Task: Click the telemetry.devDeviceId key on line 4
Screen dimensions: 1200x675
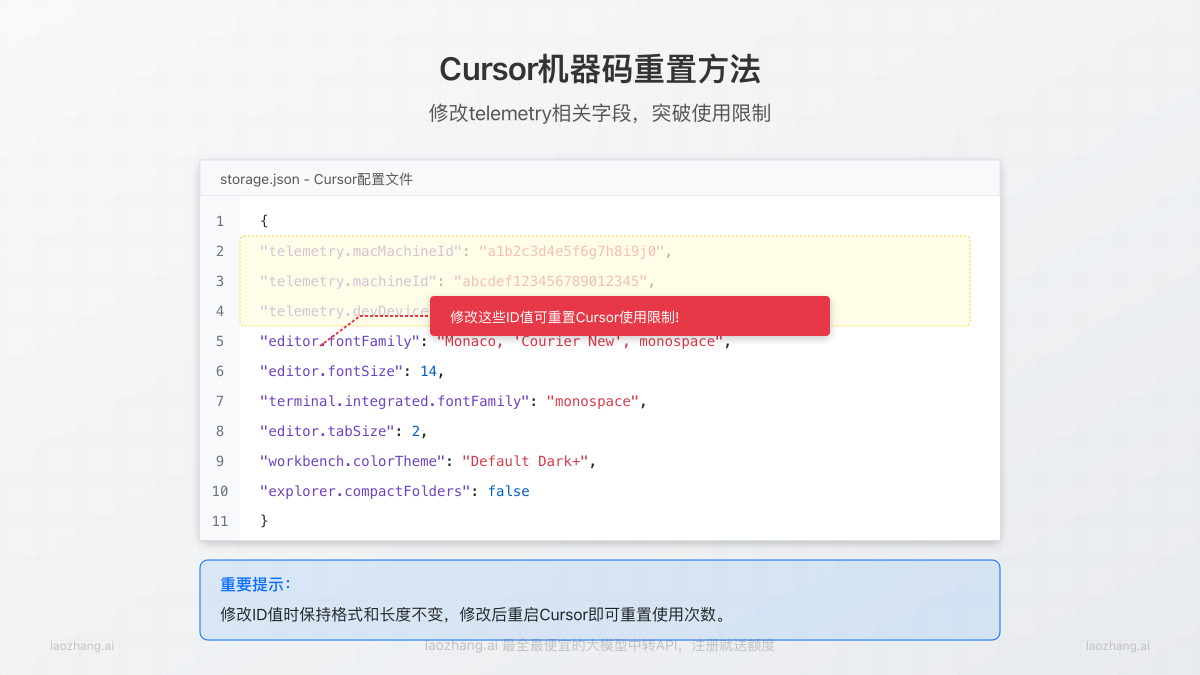Action: pyautogui.click(x=344, y=311)
